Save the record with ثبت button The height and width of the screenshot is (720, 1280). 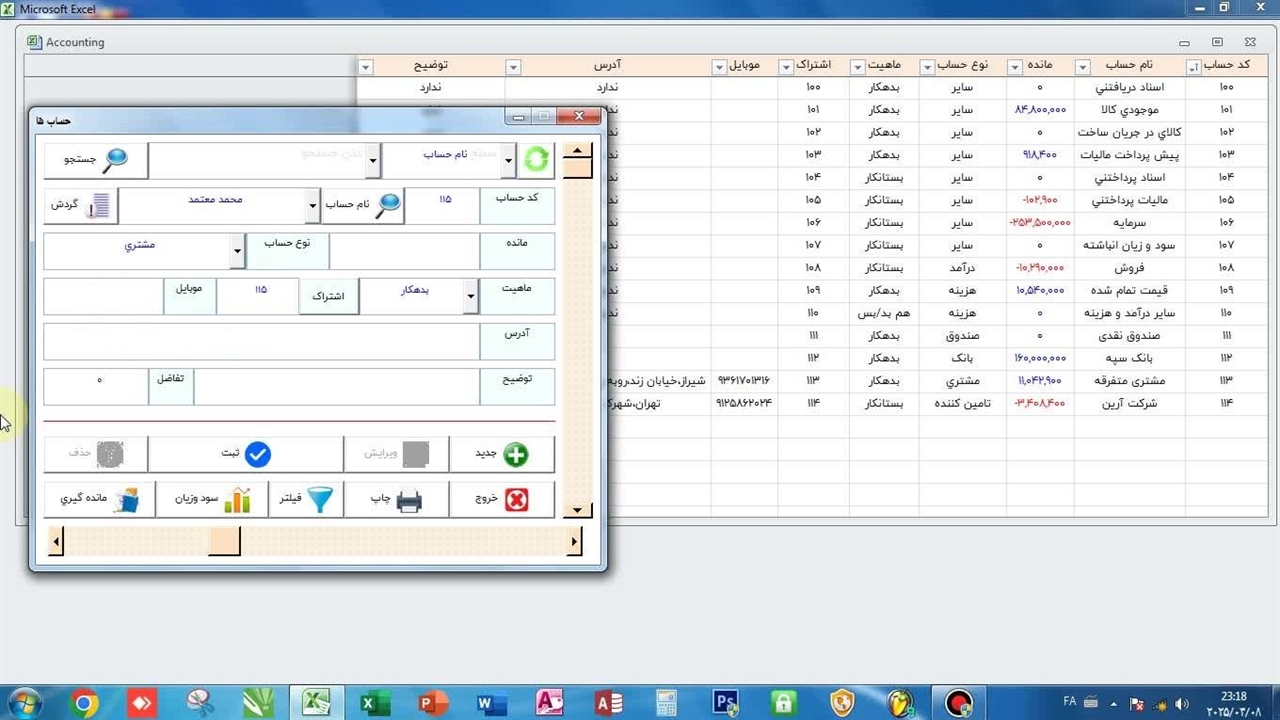point(245,455)
